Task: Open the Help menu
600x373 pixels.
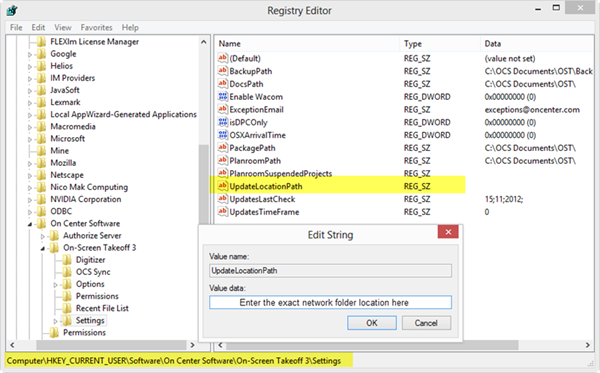Action: (130, 28)
